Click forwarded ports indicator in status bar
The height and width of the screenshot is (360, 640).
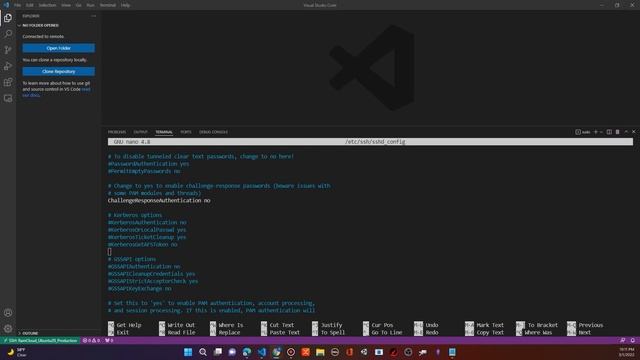[x=109, y=340]
